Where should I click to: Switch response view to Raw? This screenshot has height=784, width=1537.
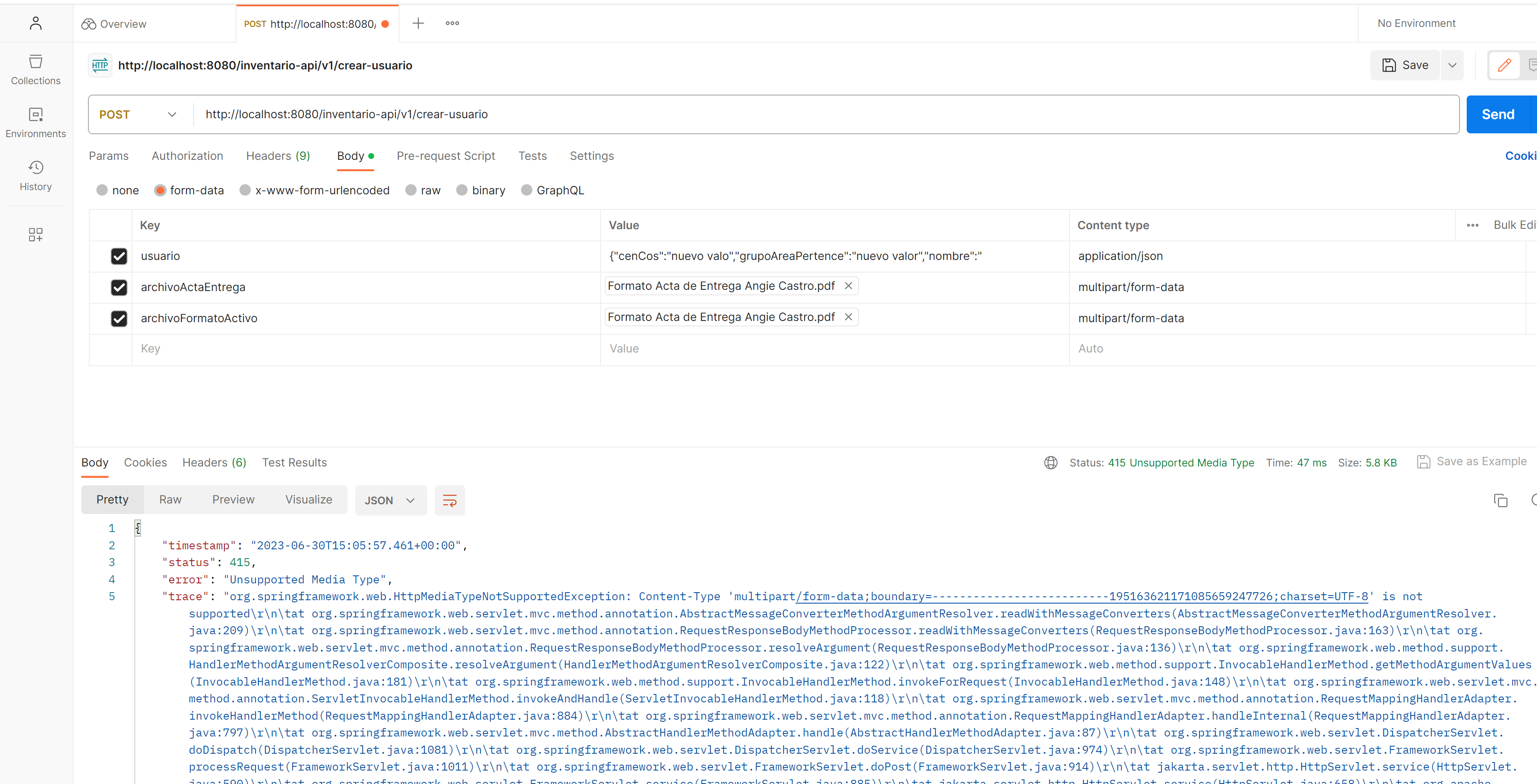click(170, 500)
